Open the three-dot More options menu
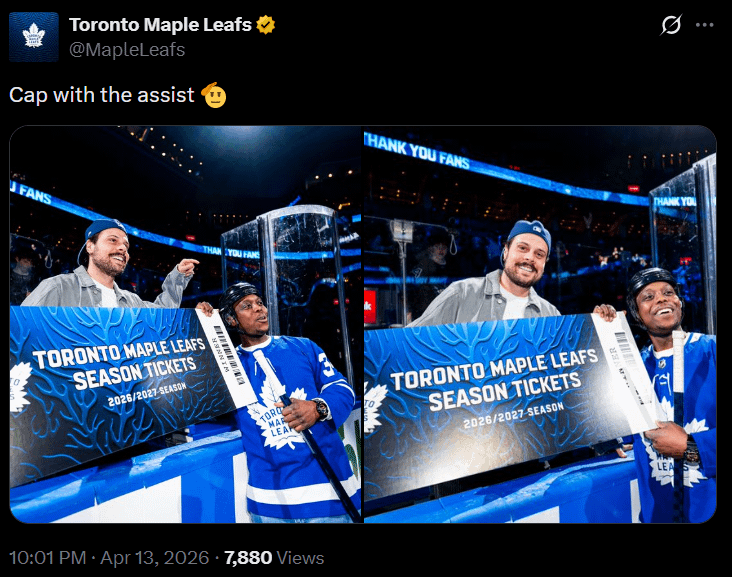This screenshot has width=732, height=577. coord(705,26)
